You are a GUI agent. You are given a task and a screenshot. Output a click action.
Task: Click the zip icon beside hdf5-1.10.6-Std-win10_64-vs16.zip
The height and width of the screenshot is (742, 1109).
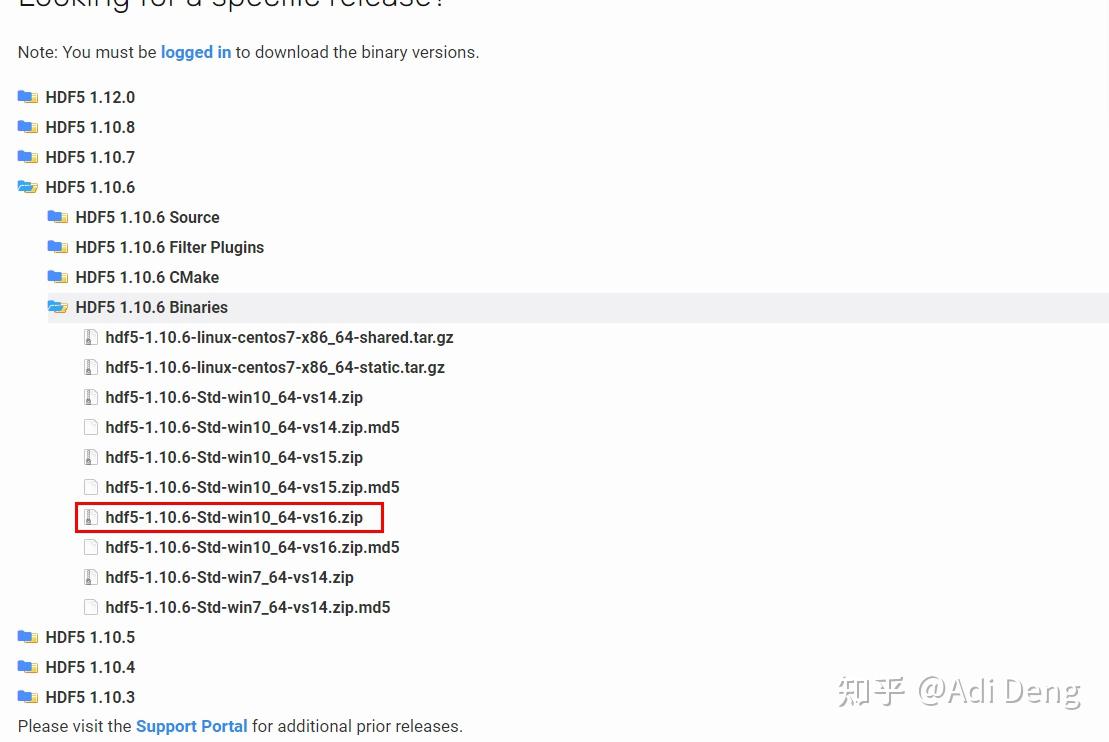click(x=91, y=517)
